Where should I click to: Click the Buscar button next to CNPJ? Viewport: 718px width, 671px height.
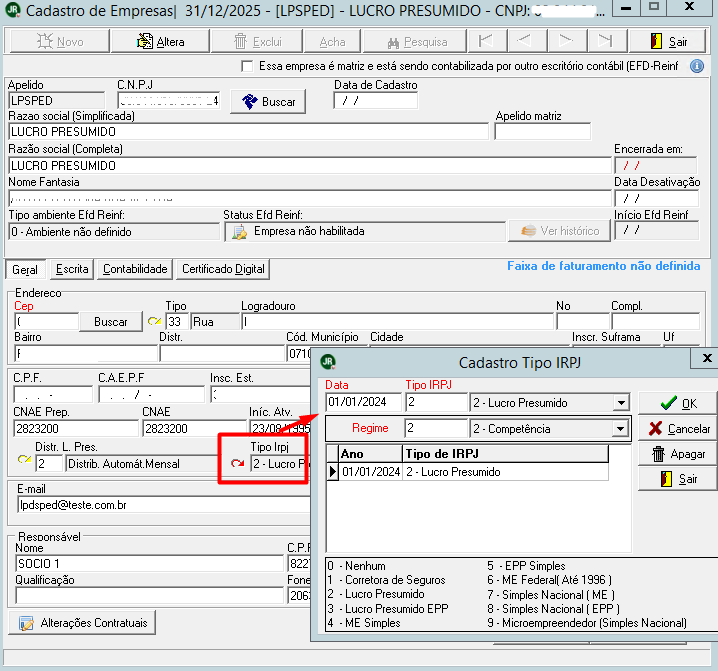[x=268, y=101]
